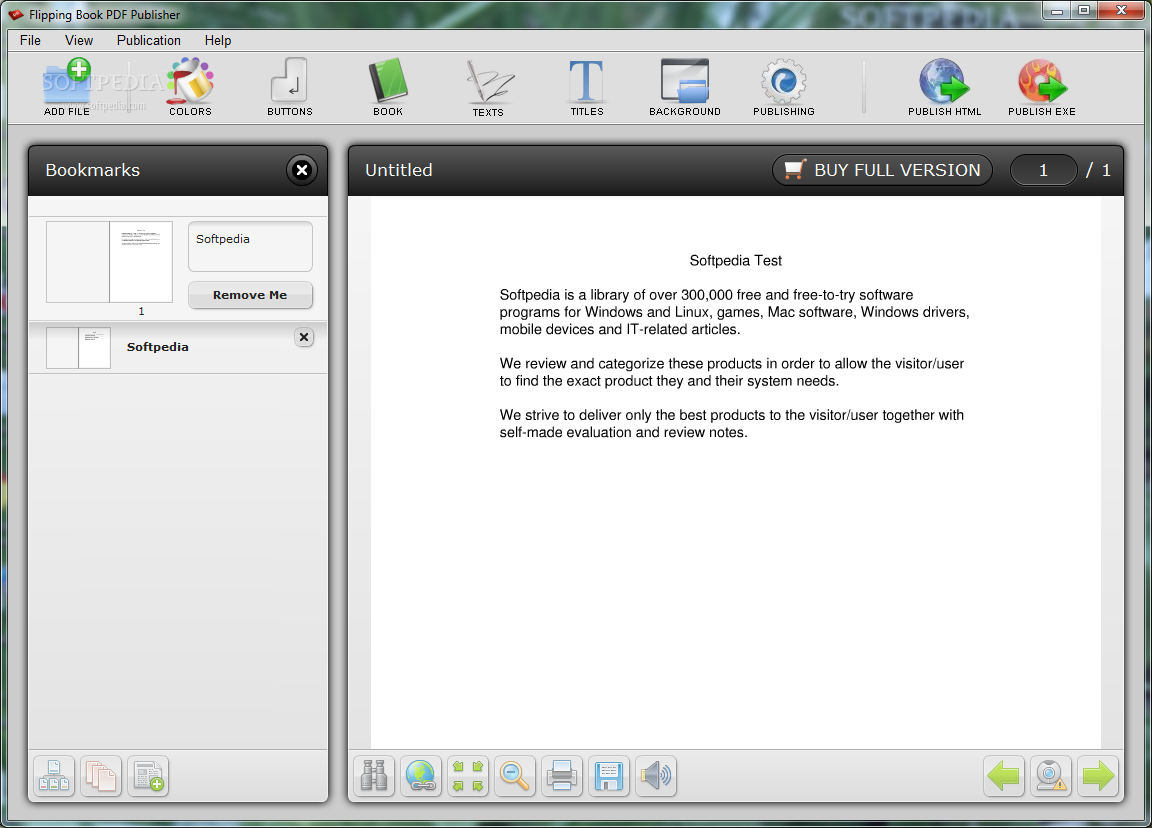
Task: Click the binoculars search icon
Action: pyautogui.click(x=374, y=776)
